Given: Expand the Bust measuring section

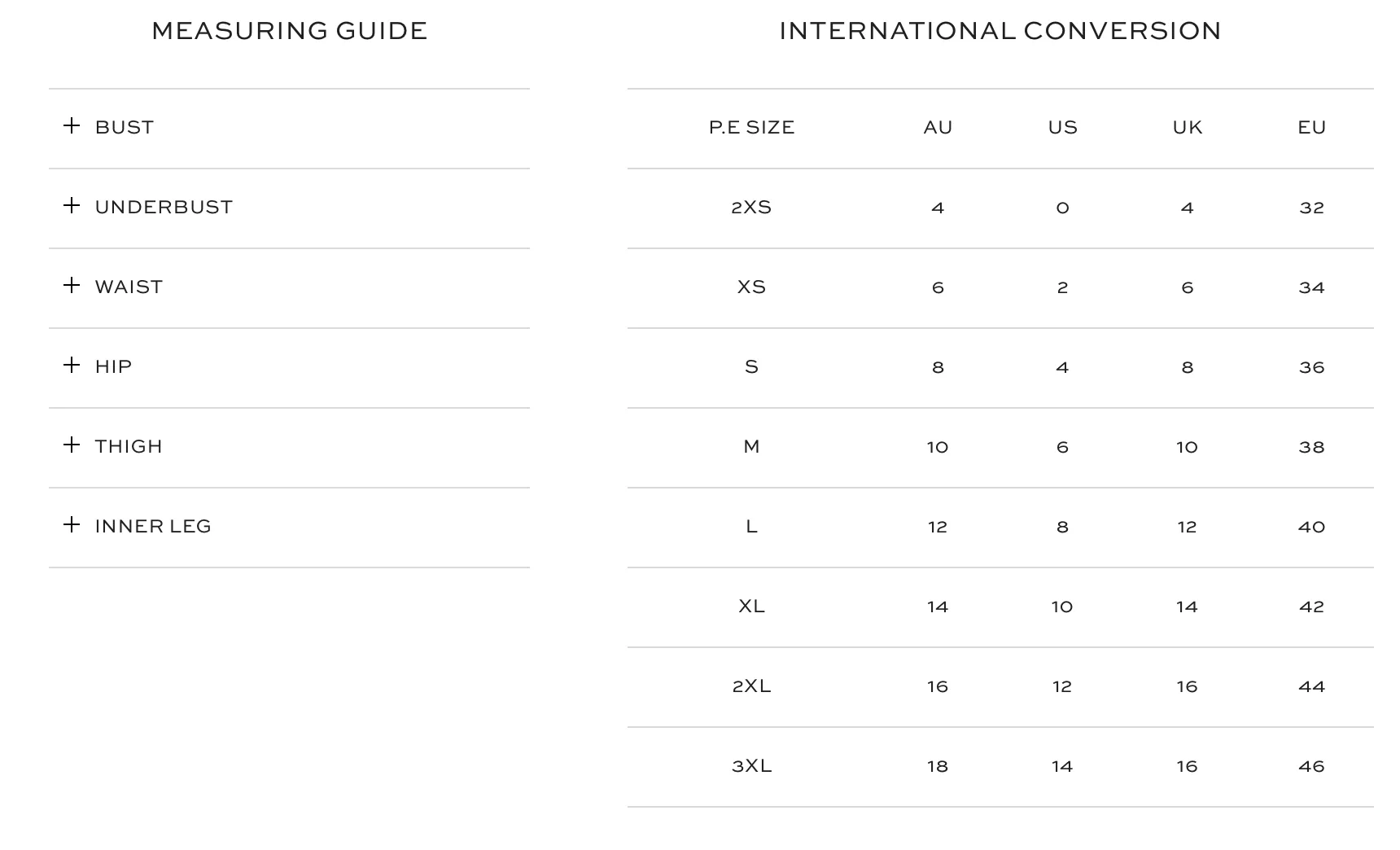Looking at the screenshot, I should 289,128.
